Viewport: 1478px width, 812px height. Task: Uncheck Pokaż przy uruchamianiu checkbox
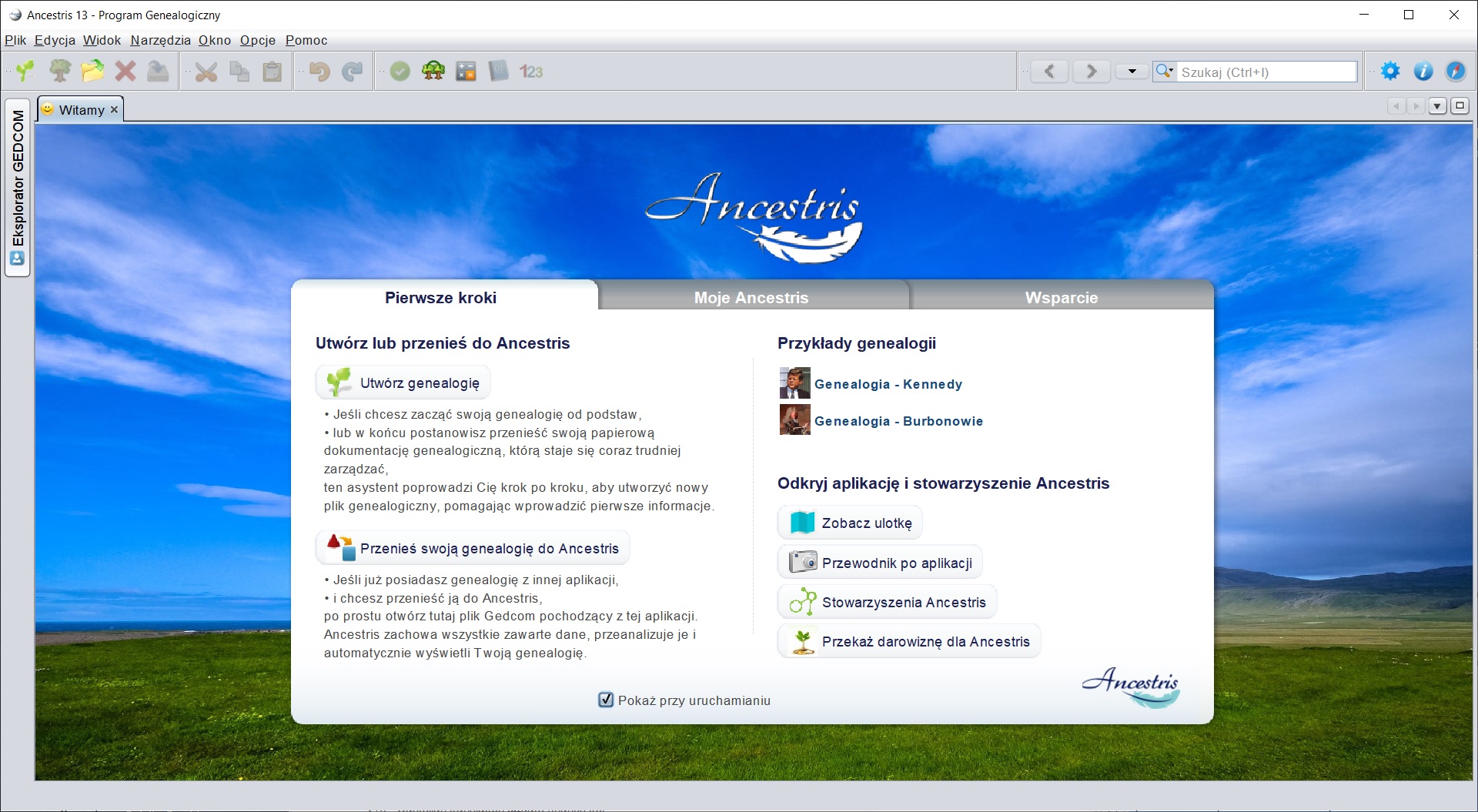click(606, 700)
